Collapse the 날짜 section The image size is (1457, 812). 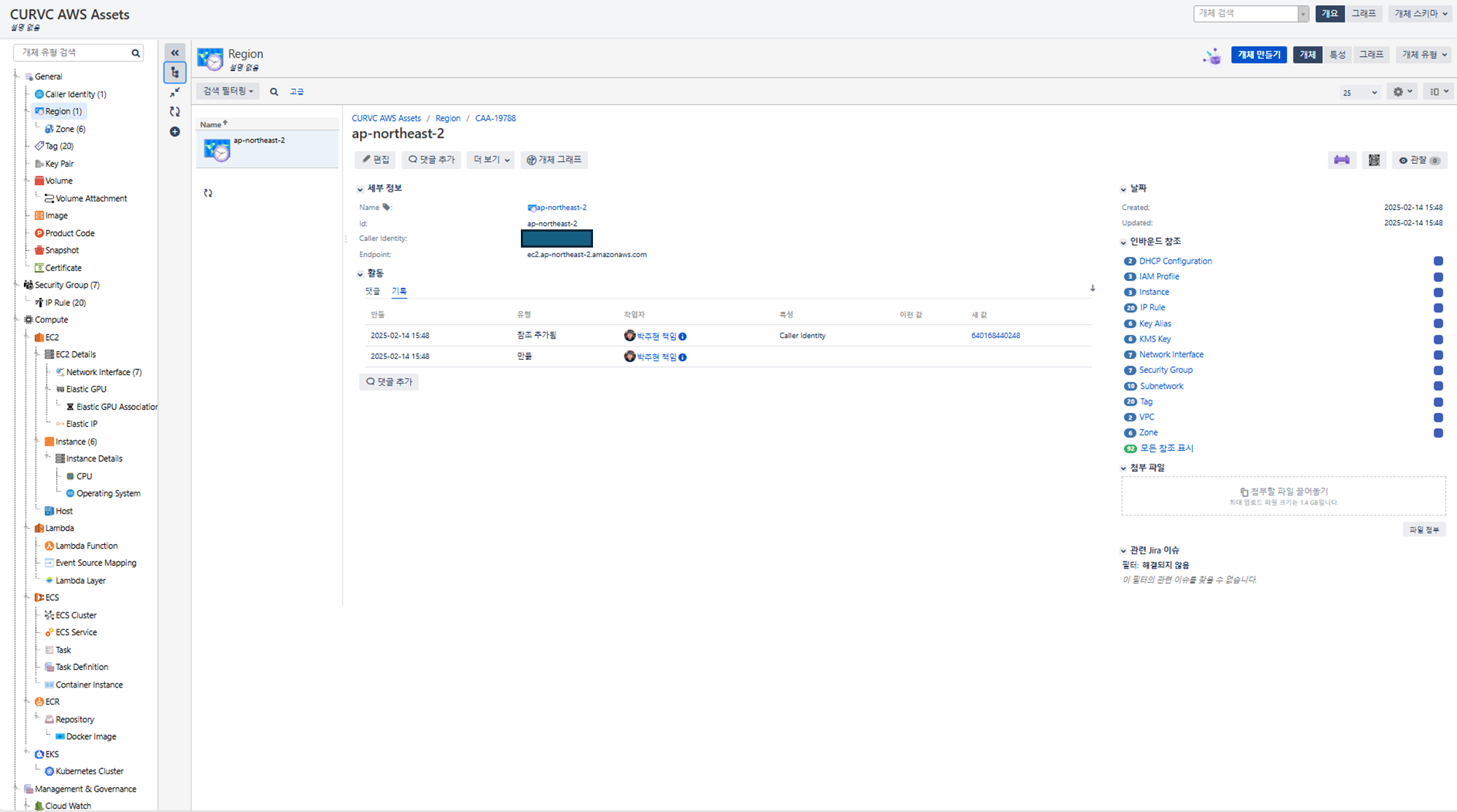(x=1123, y=189)
